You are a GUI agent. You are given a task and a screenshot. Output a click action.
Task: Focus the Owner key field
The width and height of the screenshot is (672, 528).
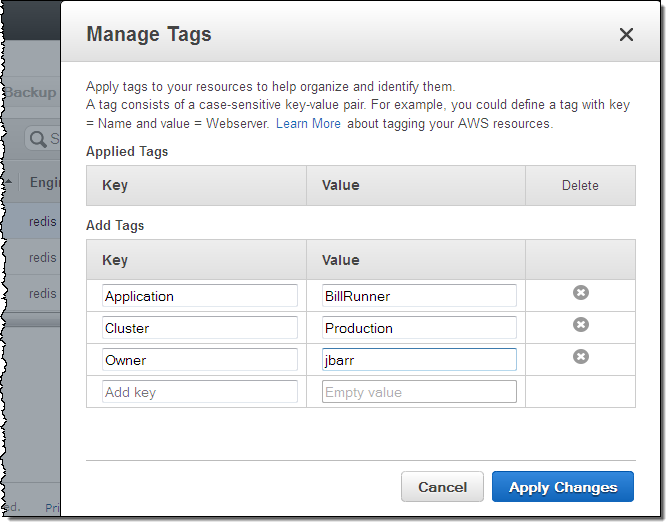[200, 360]
